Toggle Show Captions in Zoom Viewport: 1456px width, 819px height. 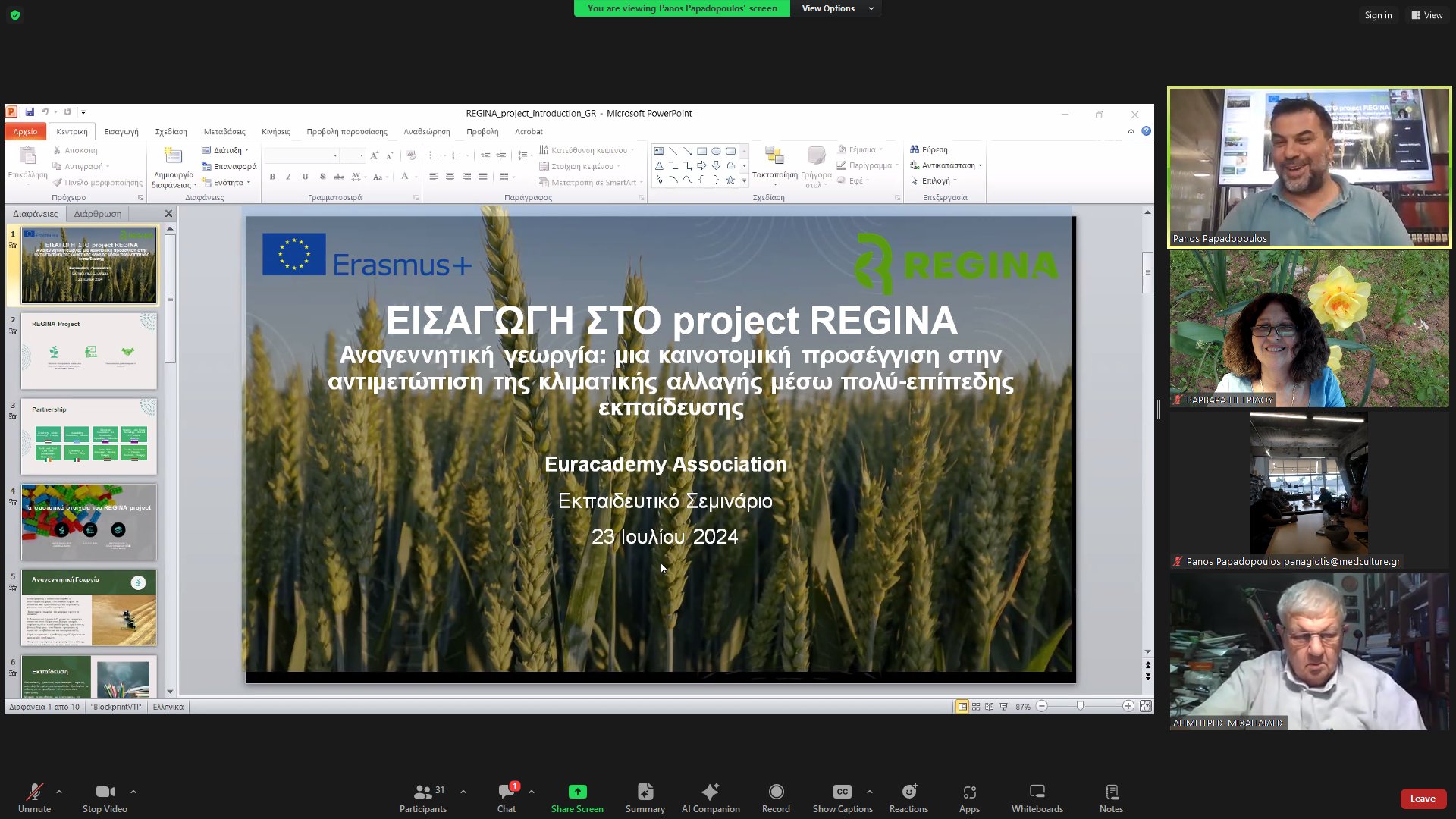[843, 799]
